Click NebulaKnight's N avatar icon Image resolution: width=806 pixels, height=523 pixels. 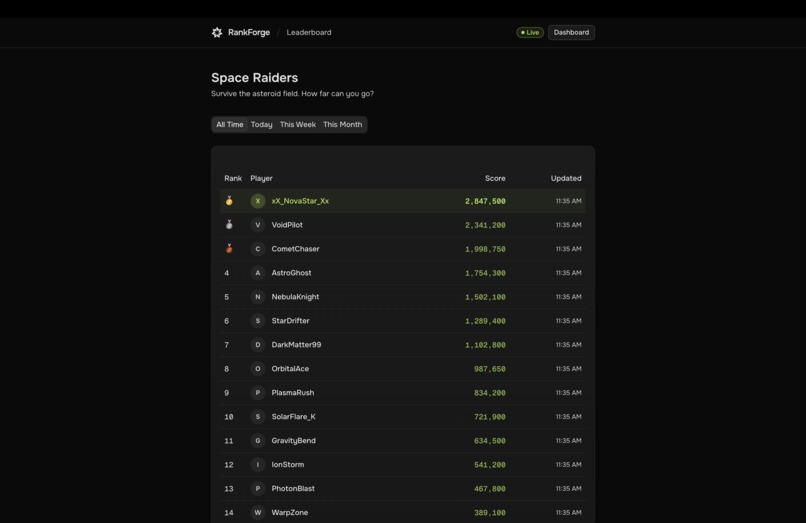pos(258,297)
